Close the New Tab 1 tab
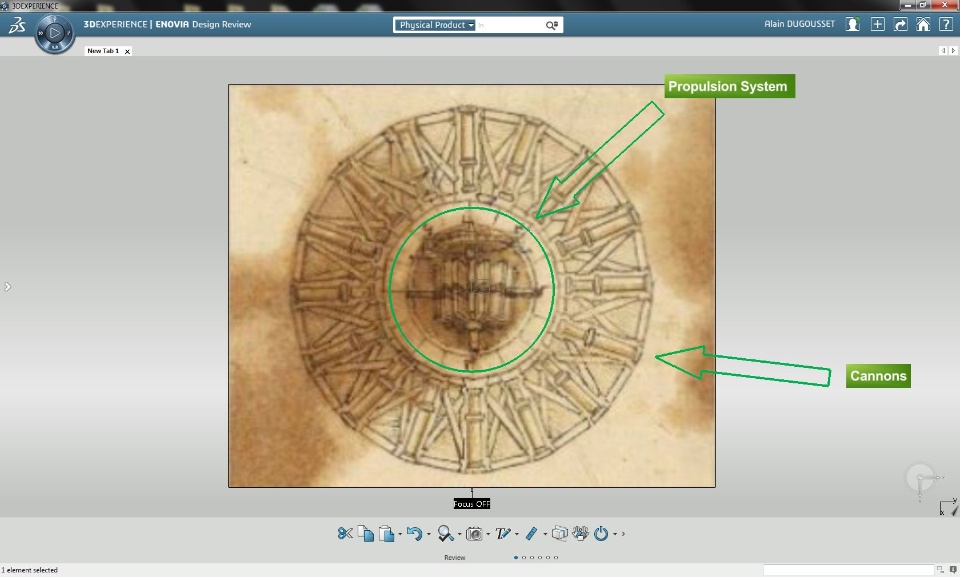960x577 pixels. click(127, 51)
